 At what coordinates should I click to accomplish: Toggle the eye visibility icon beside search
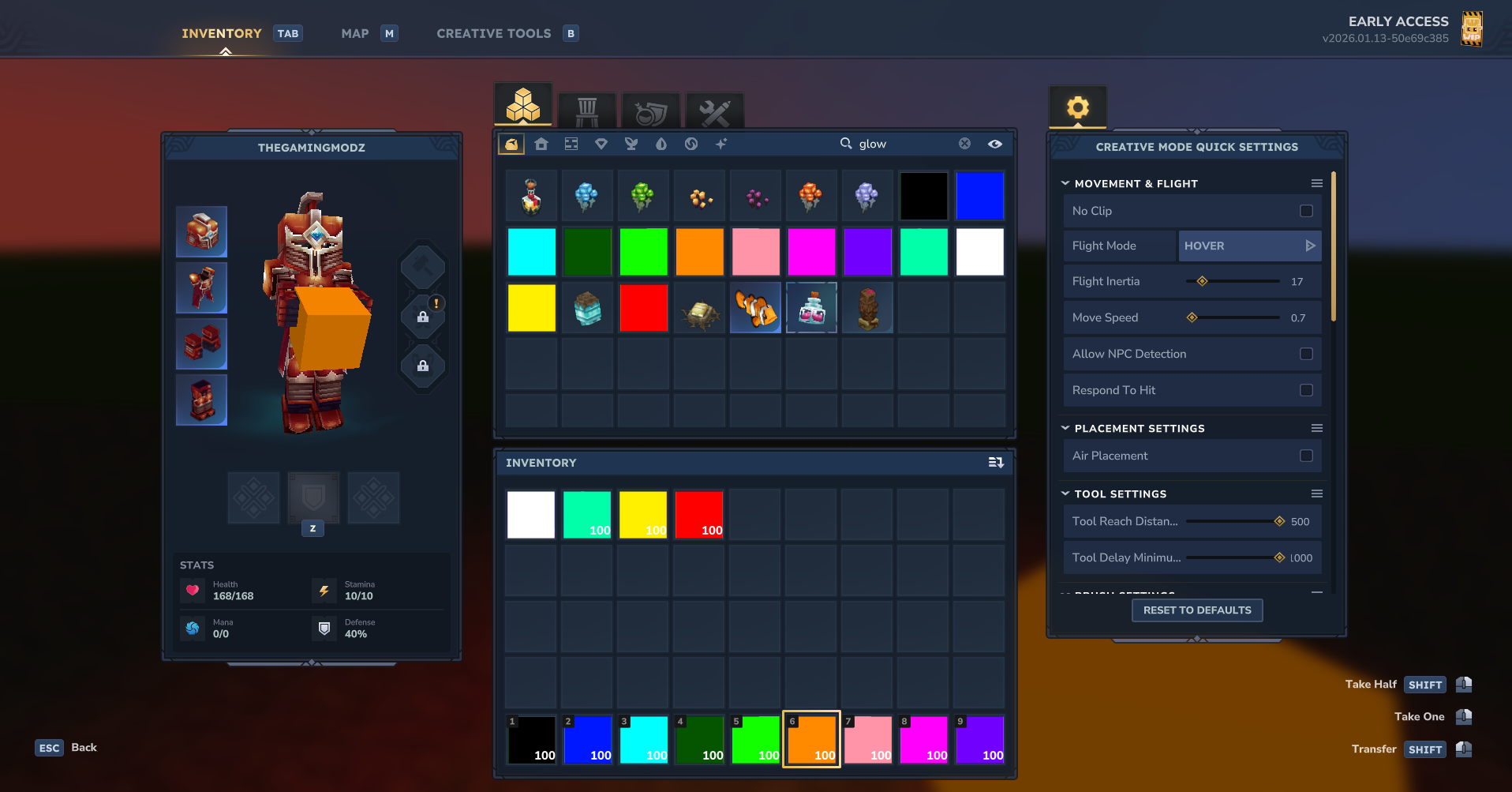pos(995,144)
